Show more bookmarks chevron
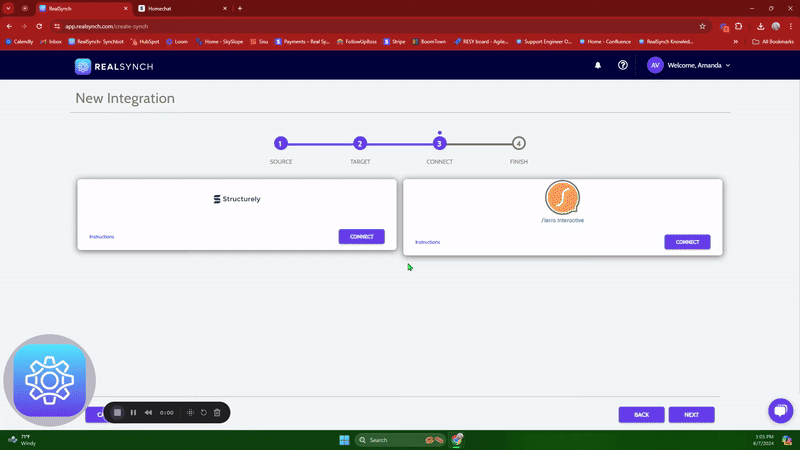The width and height of the screenshot is (800, 450). 736,42
